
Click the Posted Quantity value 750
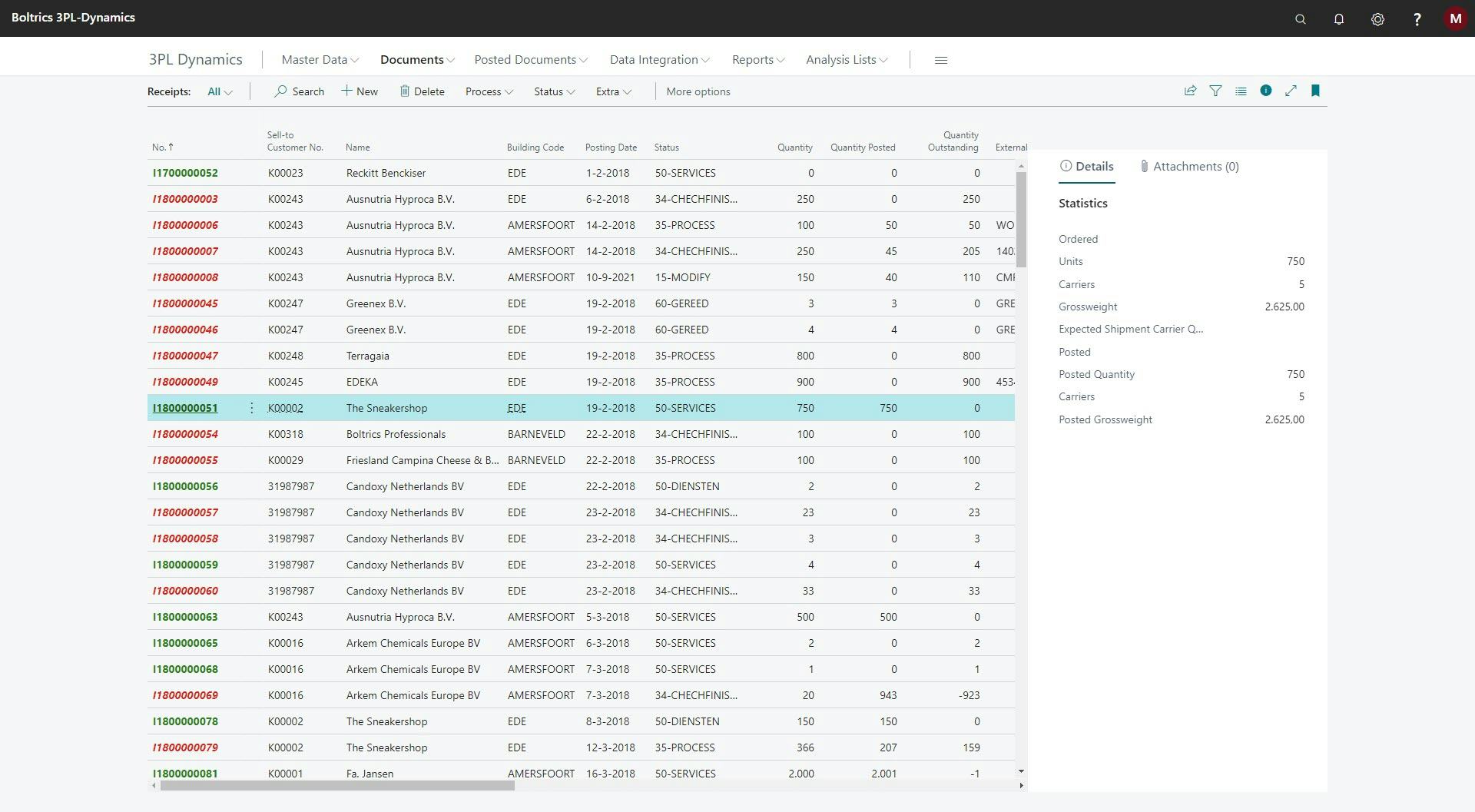click(1295, 374)
